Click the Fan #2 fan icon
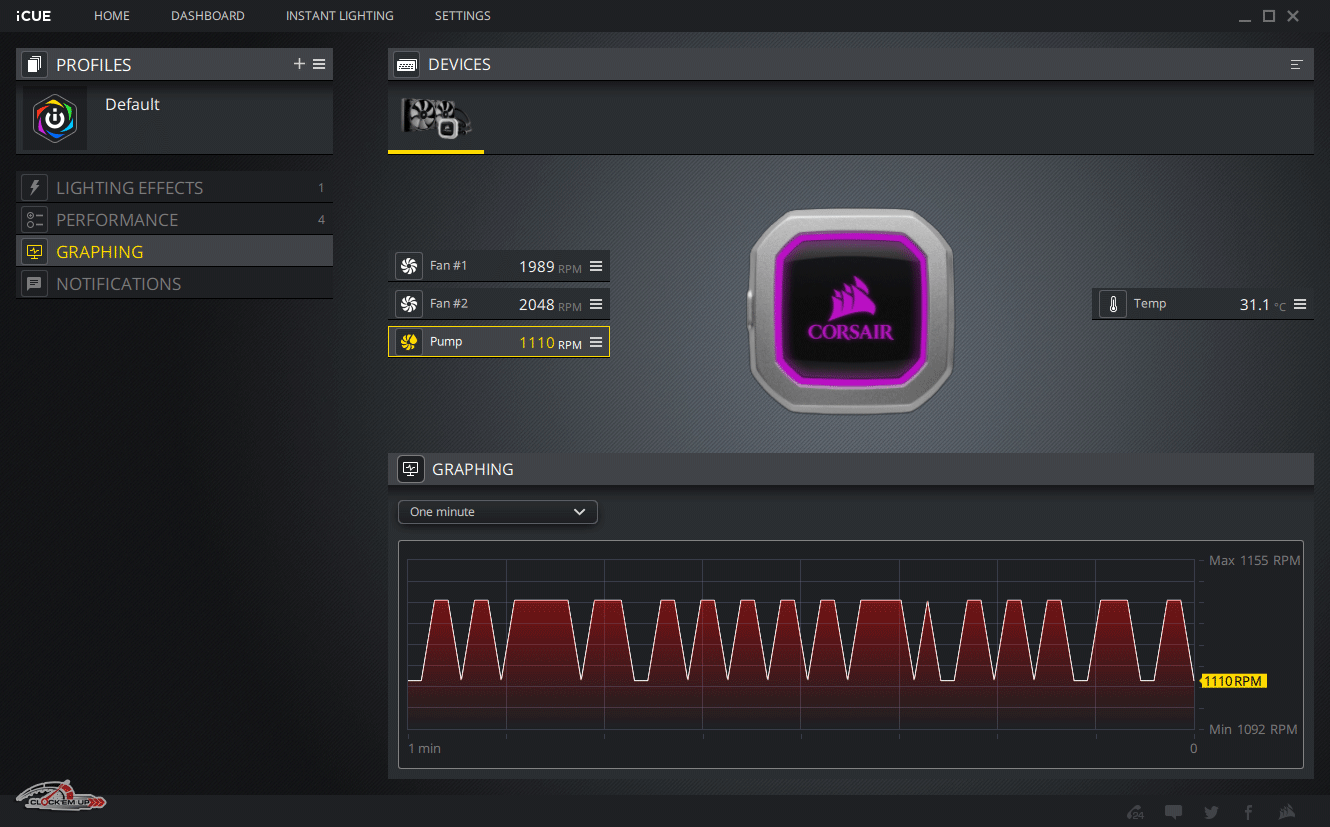1330x827 pixels. click(408, 304)
